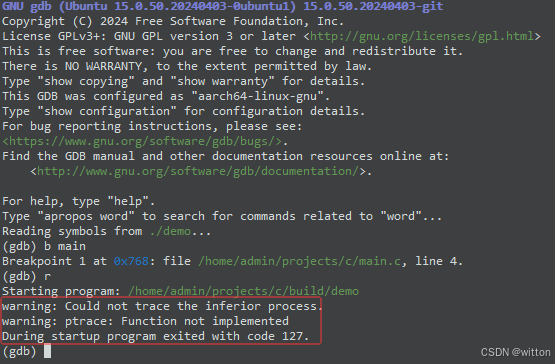Click the breakpoint address 0x768

click(x=131, y=261)
